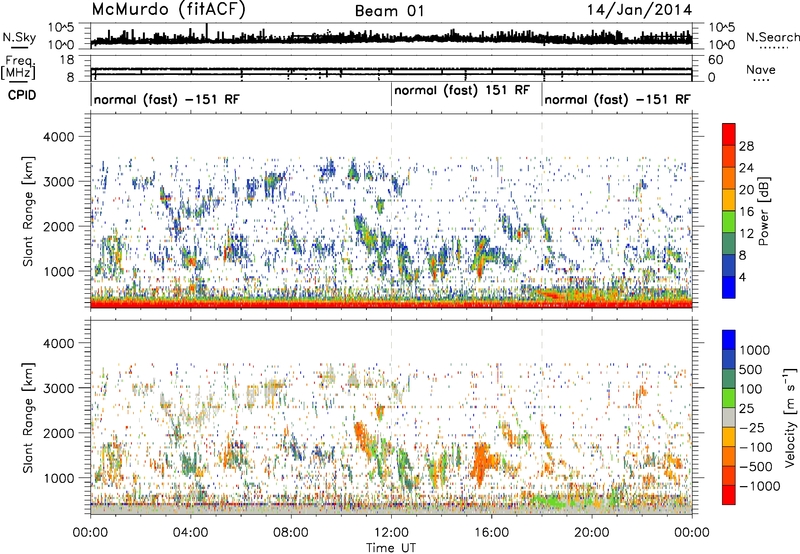
Task: Click '1000' on Velocity panel range axis
Action: pos(58,478)
